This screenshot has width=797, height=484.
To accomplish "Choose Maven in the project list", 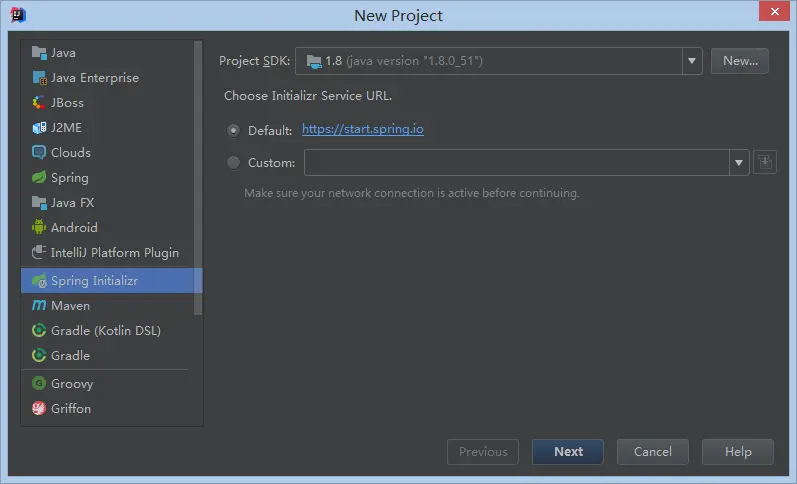I will tap(107, 305).
